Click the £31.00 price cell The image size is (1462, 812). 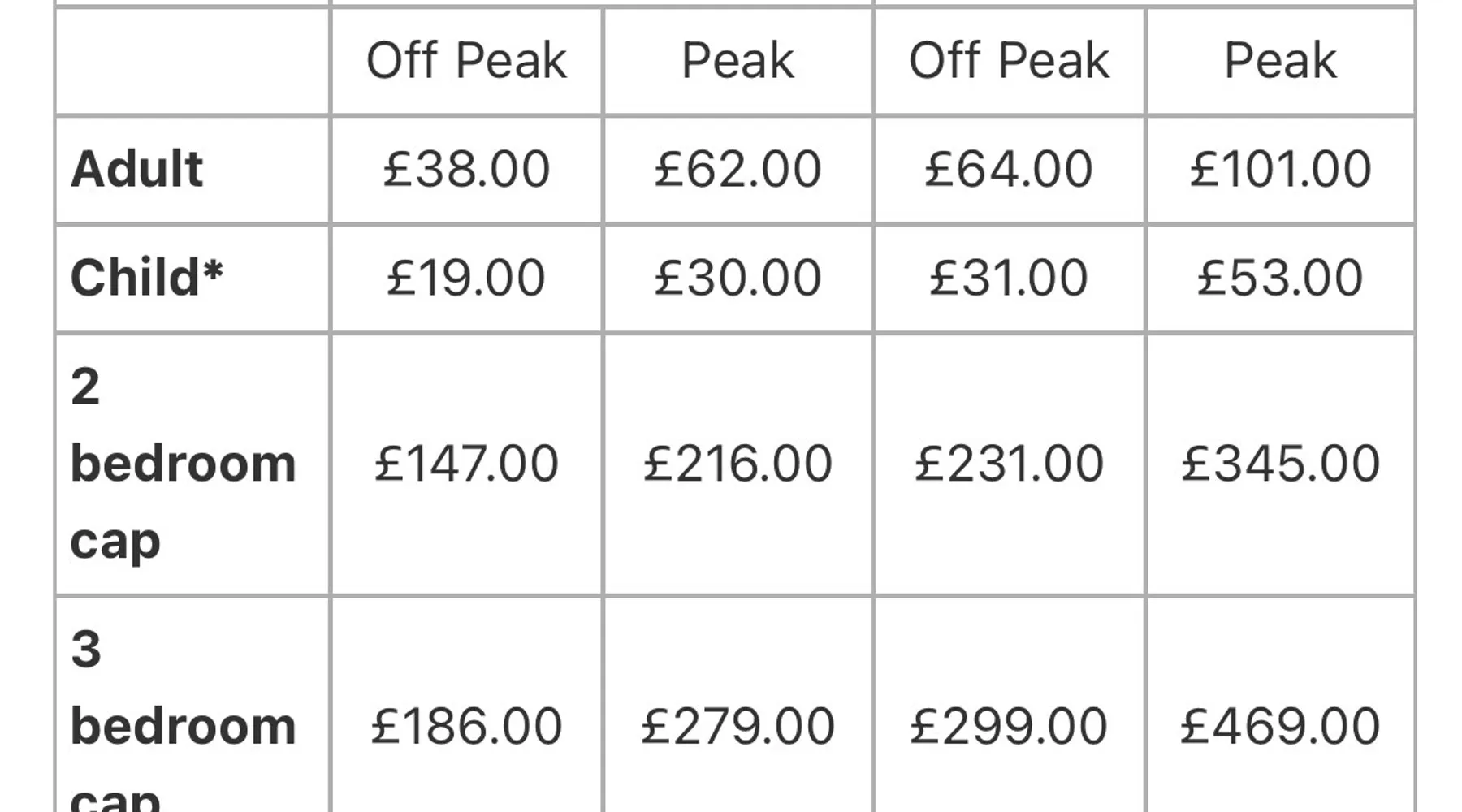(1008, 278)
